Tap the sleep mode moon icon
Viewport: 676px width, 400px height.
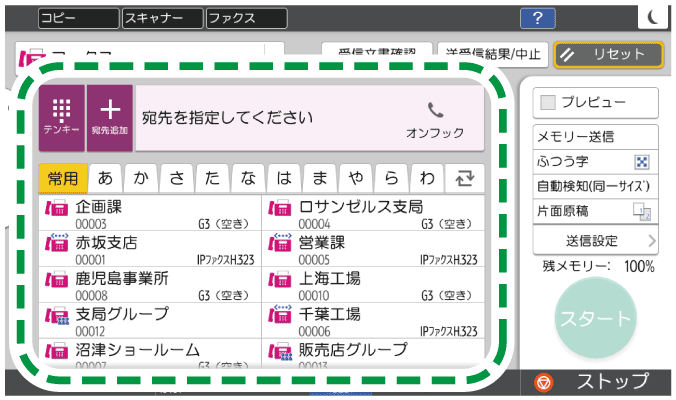point(654,17)
